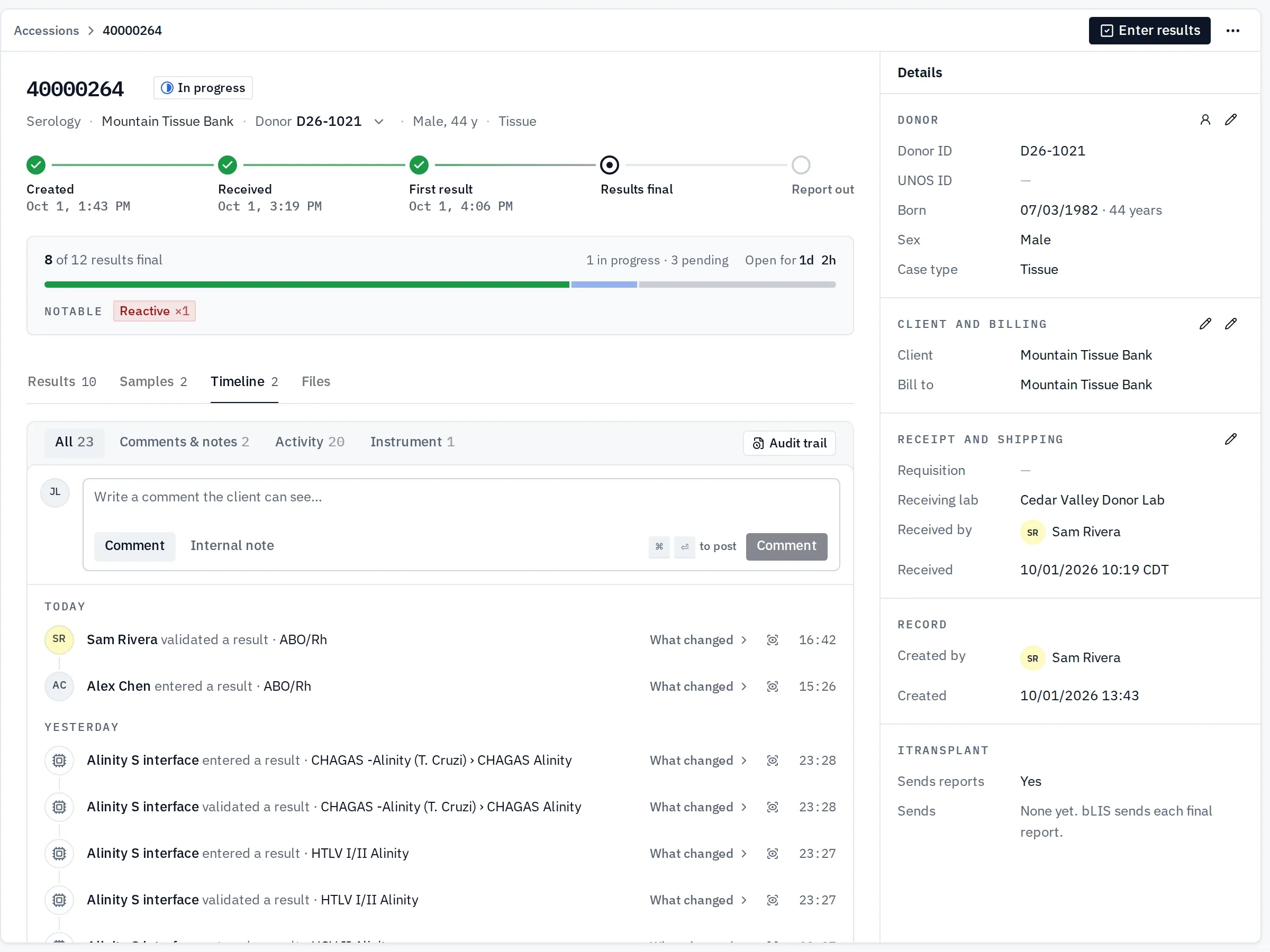Click snapshot icon on Alinity entered CHAGAS row

coord(772,761)
